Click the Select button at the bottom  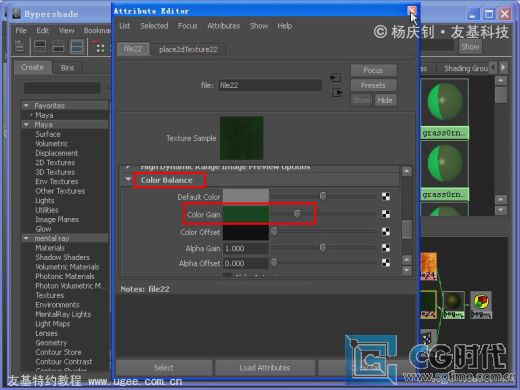click(x=164, y=368)
